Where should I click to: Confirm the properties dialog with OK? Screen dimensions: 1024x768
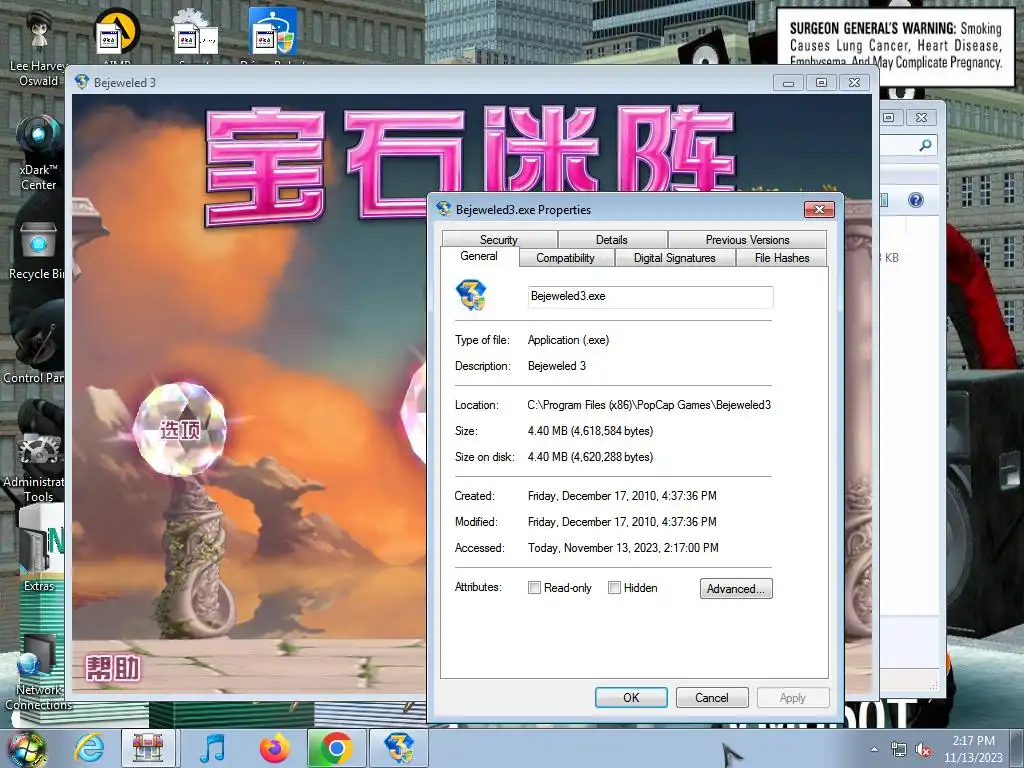[631, 697]
